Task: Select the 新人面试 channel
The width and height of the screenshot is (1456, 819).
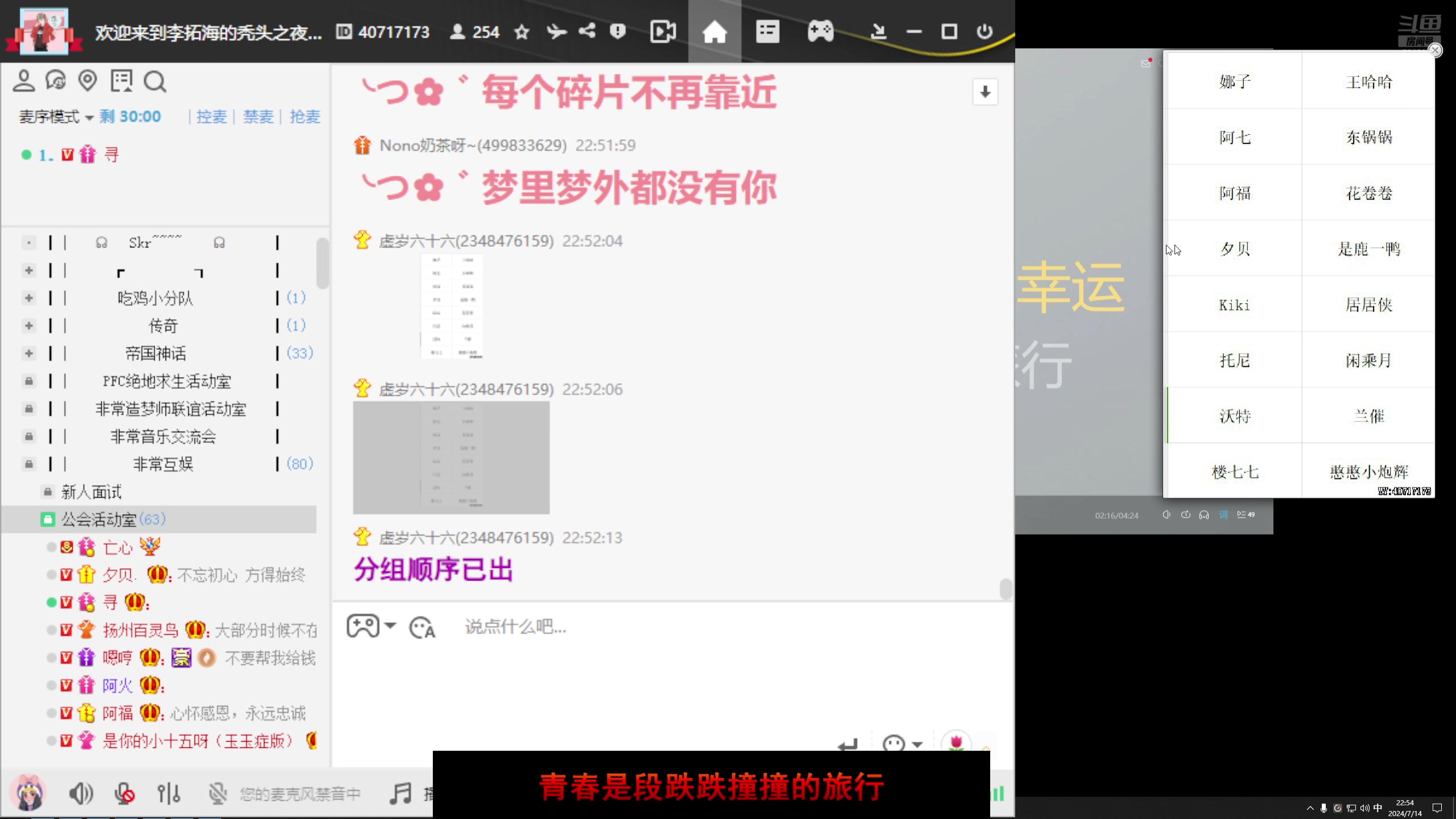Action: (x=91, y=492)
